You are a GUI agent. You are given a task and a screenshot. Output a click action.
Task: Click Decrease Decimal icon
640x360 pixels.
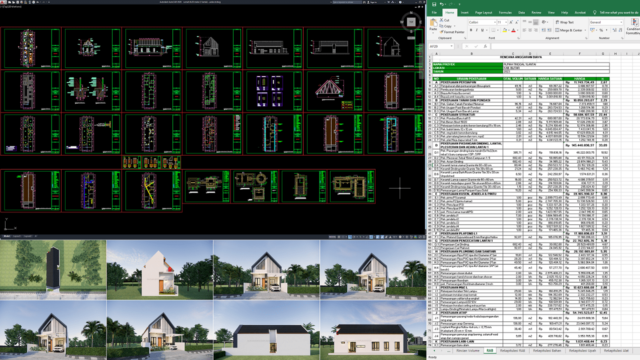point(620,30)
